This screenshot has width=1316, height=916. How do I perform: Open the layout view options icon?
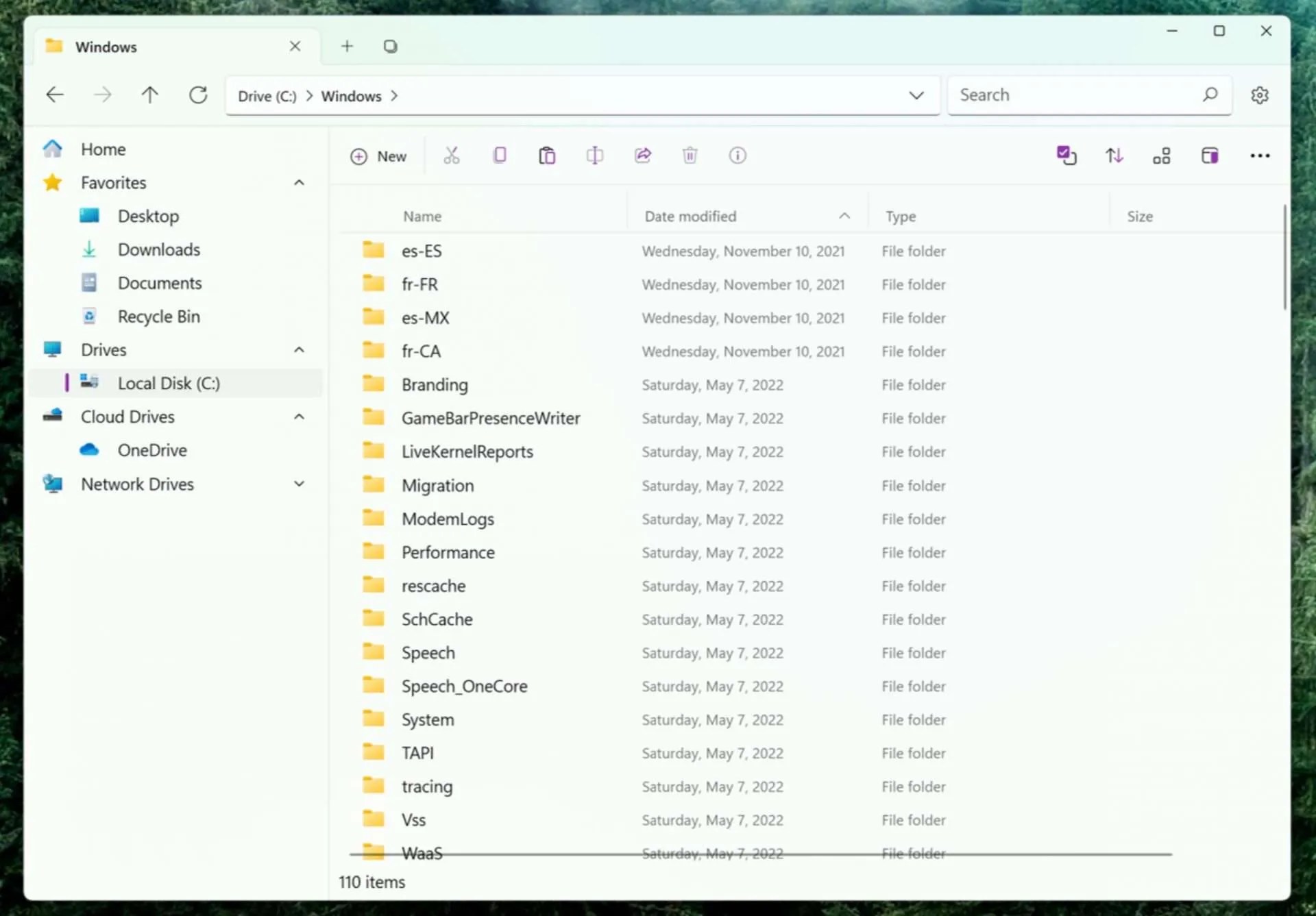[x=1162, y=156]
